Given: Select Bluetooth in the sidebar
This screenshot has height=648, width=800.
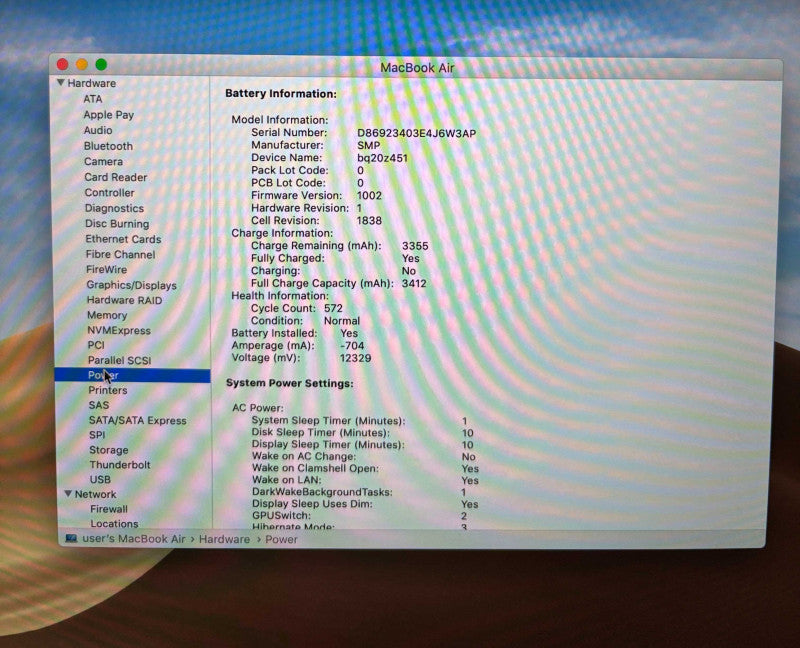Looking at the screenshot, I should (x=108, y=146).
